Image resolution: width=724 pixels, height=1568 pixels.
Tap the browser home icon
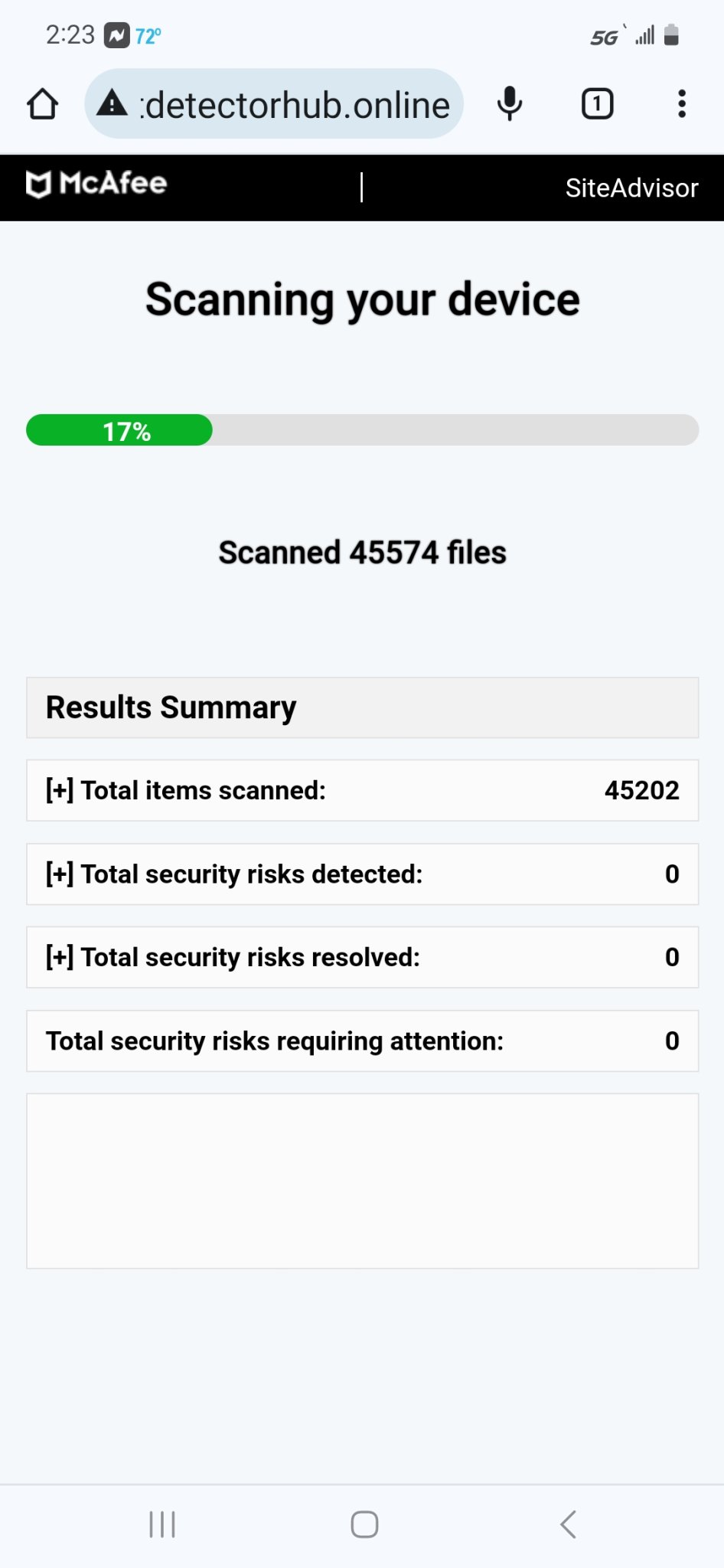tap(43, 104)
